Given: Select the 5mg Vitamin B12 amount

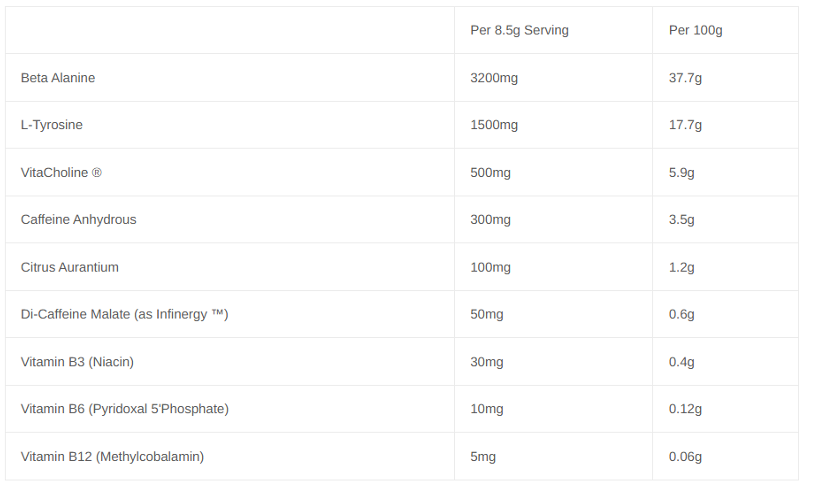Looking at the screenshot, I should pyautogui.click(x=483, y=457).
